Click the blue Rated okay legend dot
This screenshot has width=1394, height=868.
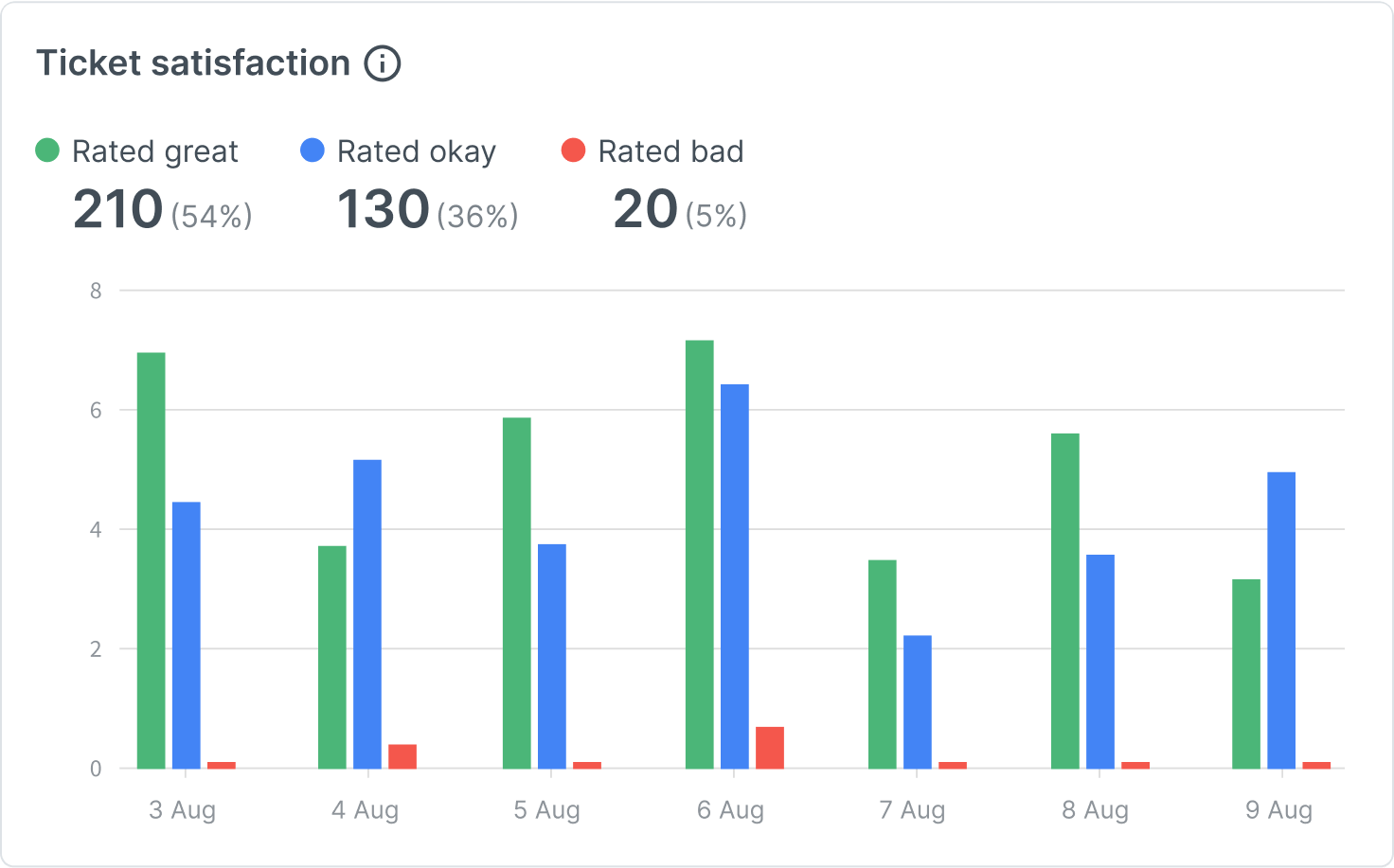tap(313, 151)
